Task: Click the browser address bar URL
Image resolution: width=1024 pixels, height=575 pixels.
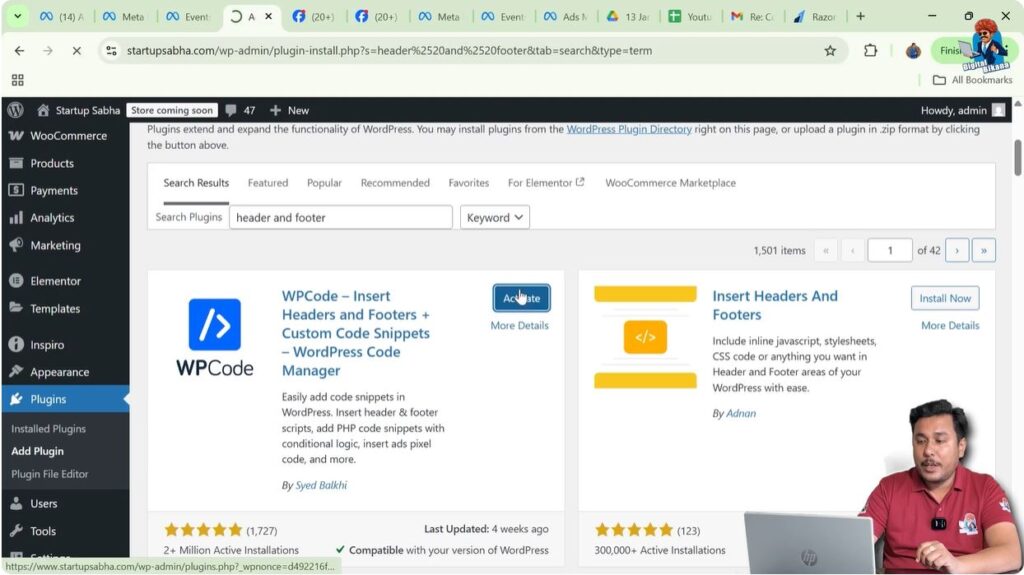Action: pyautogui.click(x=389, y=50)
